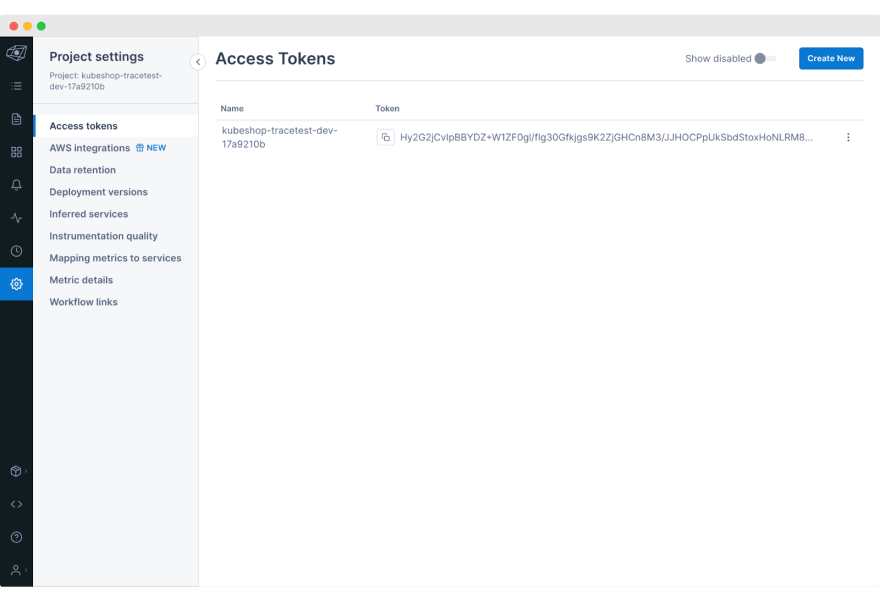Click the red close window button
Viewport: 880px width, 601px height.
pos(13,26)
